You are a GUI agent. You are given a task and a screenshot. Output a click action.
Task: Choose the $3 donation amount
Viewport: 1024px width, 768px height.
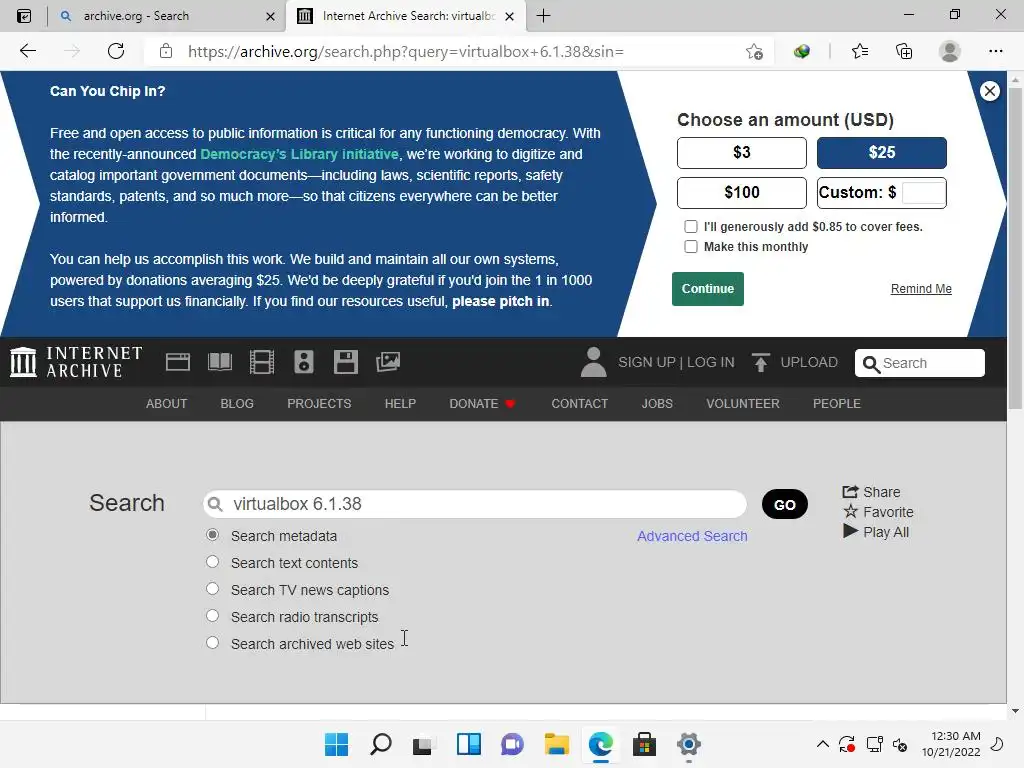tap(742, 153)
